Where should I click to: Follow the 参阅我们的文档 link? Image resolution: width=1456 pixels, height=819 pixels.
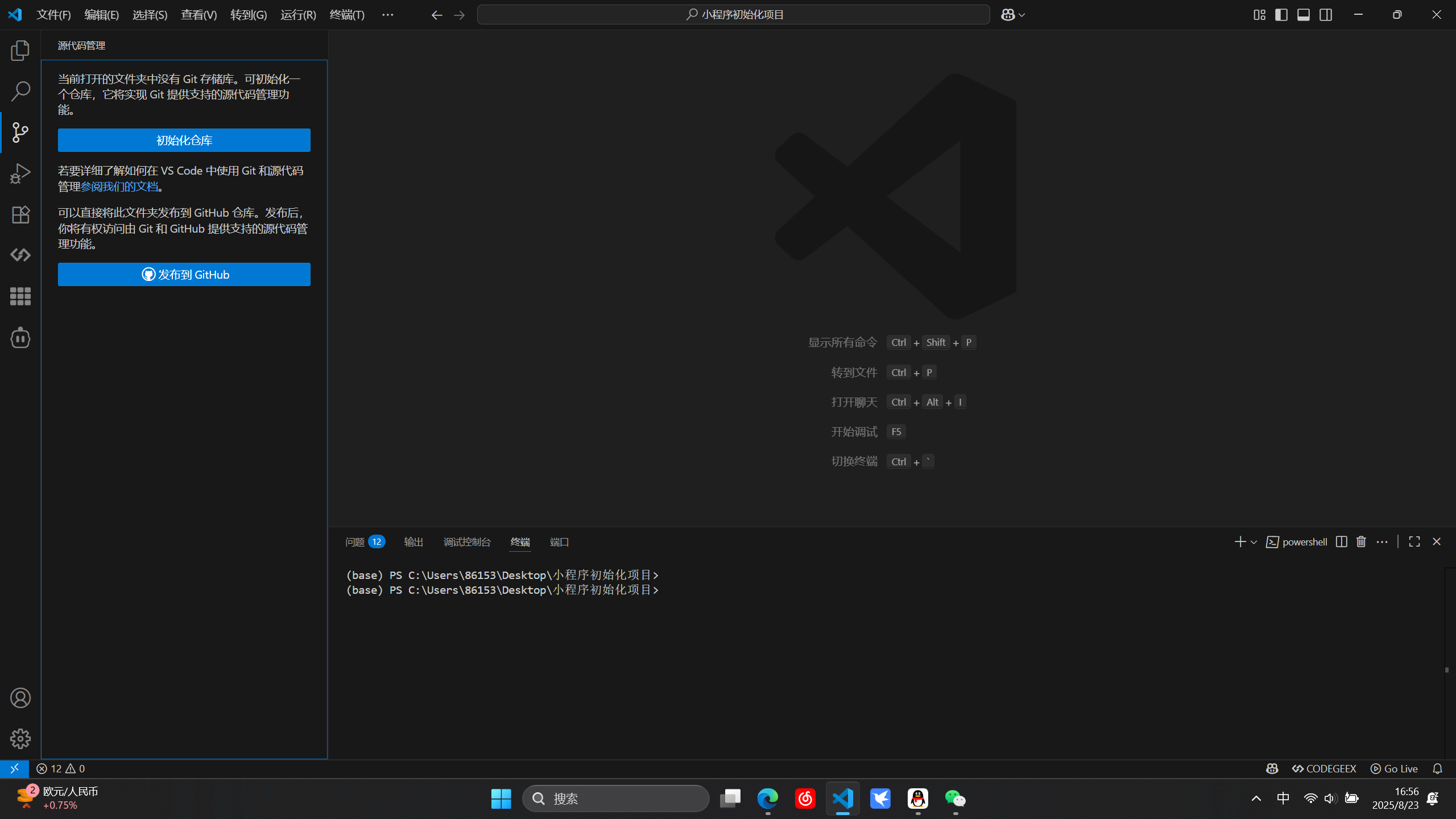pos(119,187)
